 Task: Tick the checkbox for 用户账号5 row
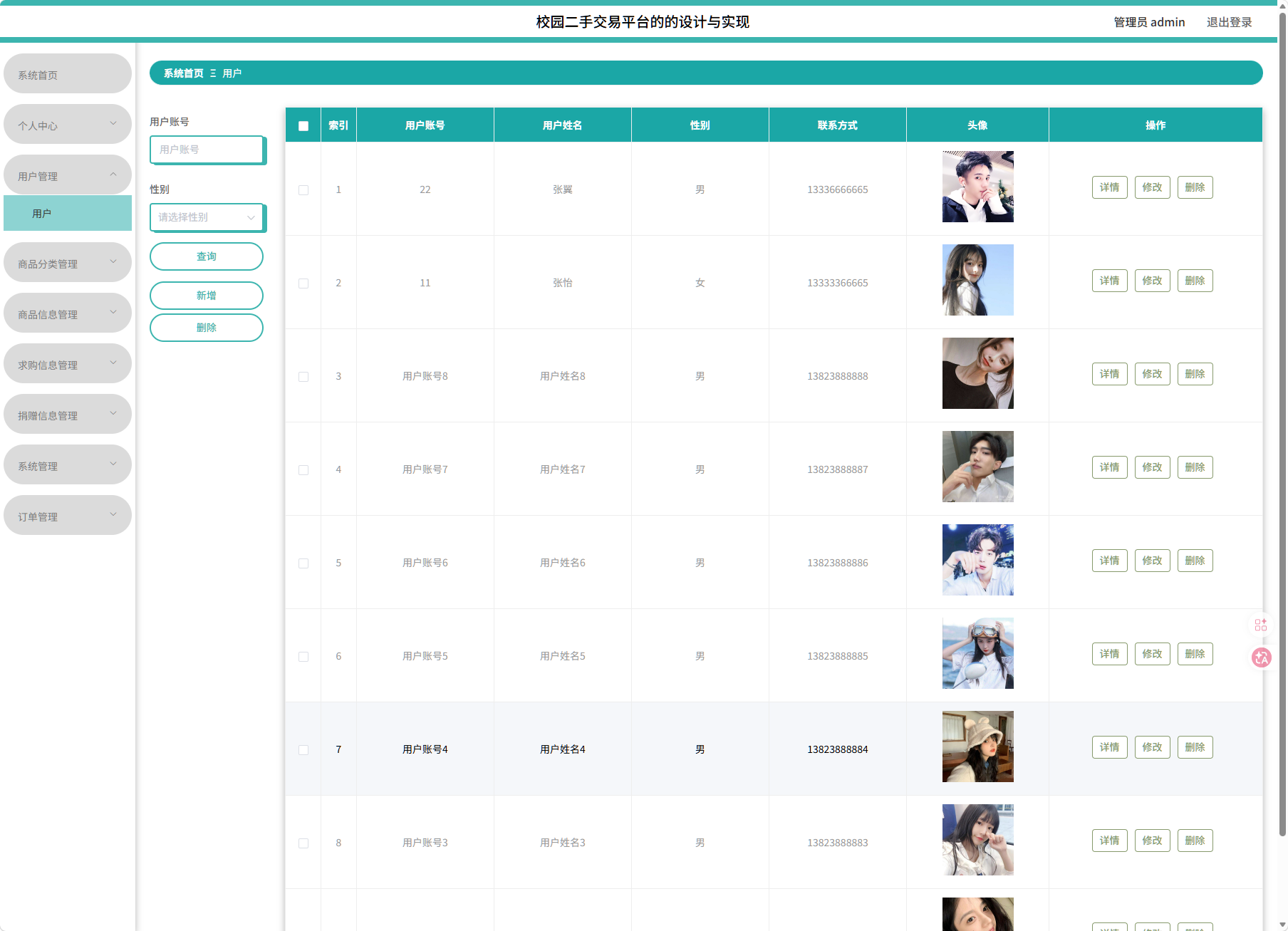(303, 657)
